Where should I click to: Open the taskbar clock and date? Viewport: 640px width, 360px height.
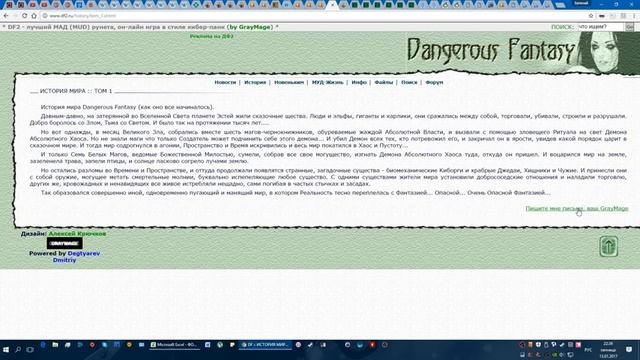(608, 350)
